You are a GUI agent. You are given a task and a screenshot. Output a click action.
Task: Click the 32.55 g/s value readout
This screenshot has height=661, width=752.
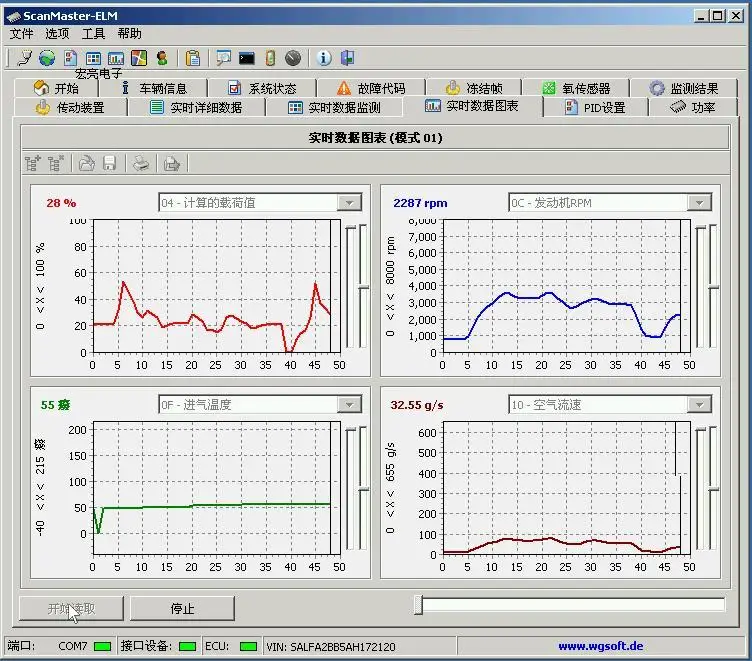pyautogui.click(x=417, y=405)
